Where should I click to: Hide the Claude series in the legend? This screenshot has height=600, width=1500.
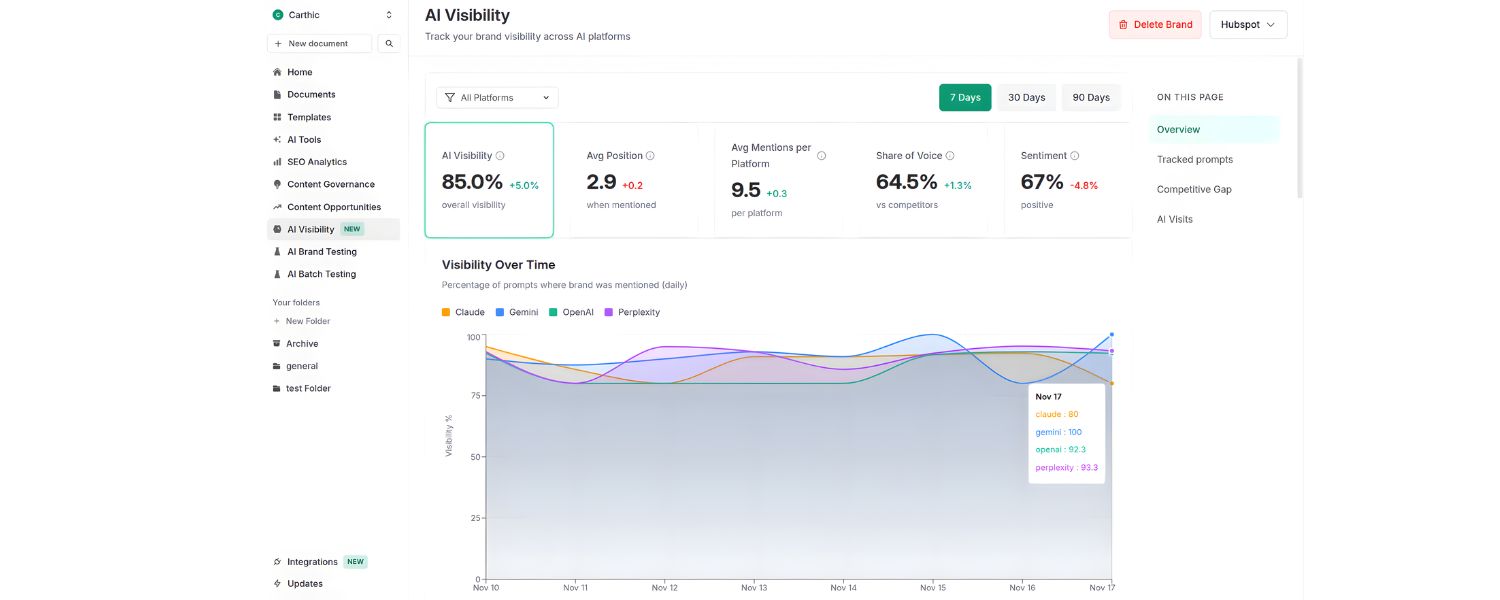click(x=463, y=312)
